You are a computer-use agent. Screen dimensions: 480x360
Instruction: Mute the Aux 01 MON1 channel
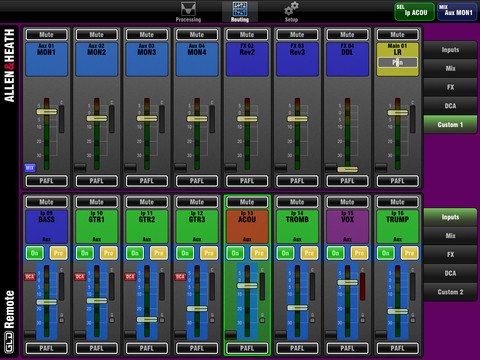coord(46,34)
